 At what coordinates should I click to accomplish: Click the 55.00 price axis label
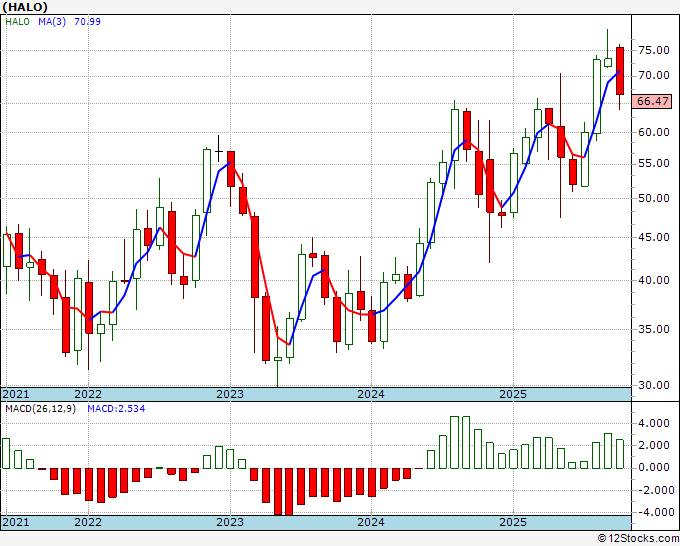[x=654, y=163]
